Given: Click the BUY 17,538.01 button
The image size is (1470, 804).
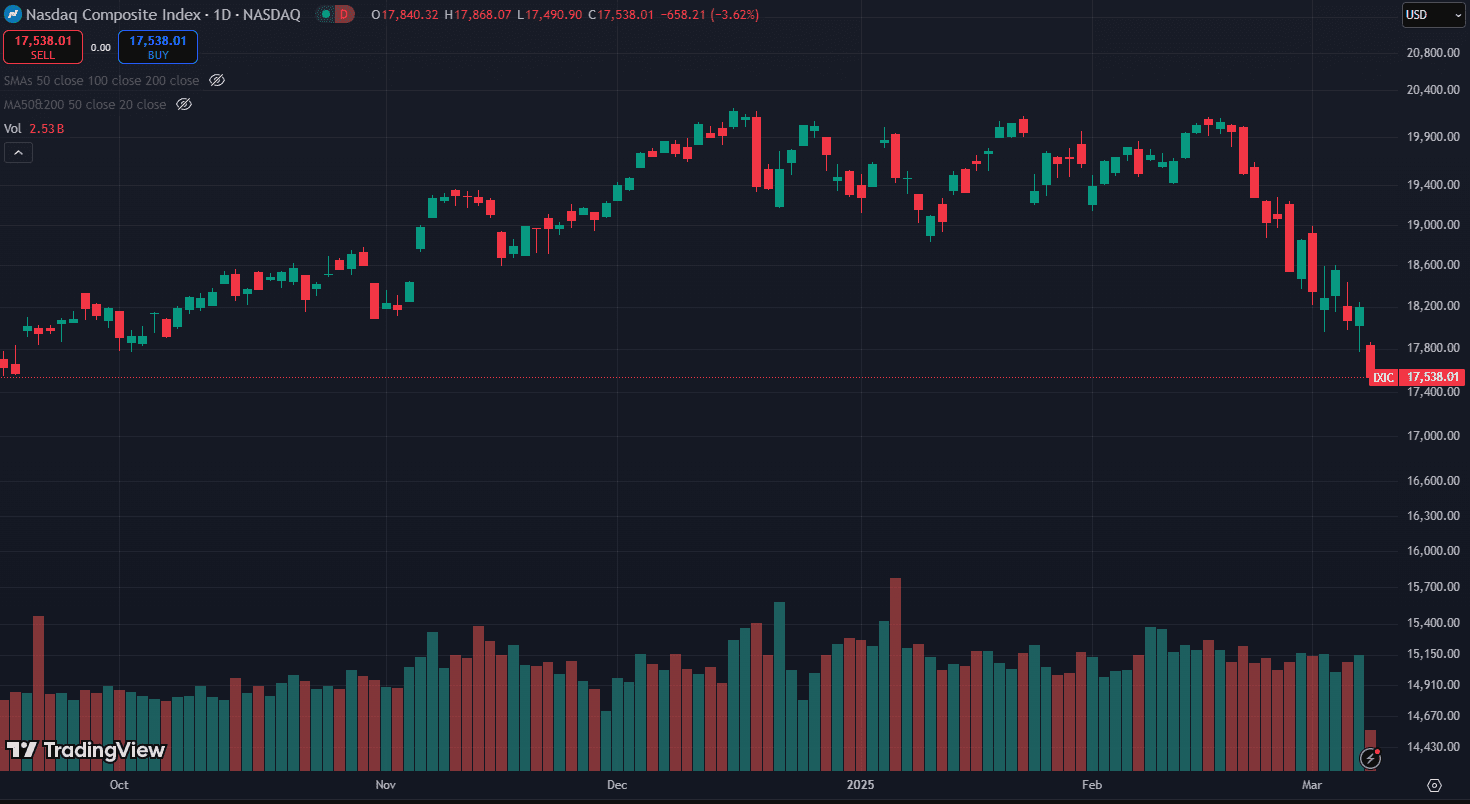Looking at the screenshot, I should [x=158, y=46].
